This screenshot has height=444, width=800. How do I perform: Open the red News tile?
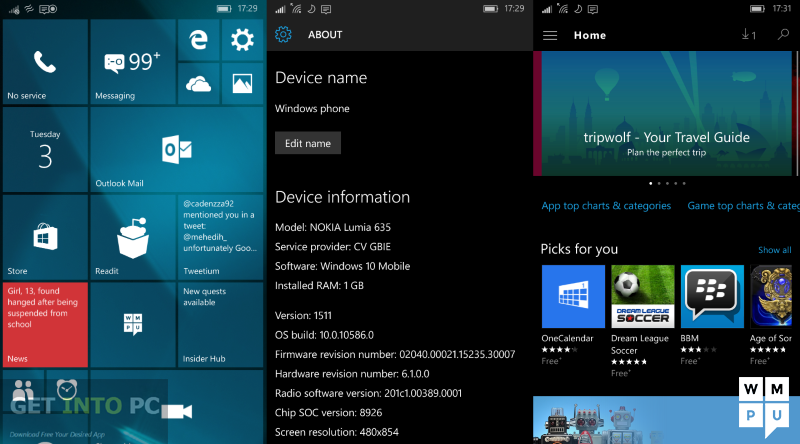(x=45, y=325)
